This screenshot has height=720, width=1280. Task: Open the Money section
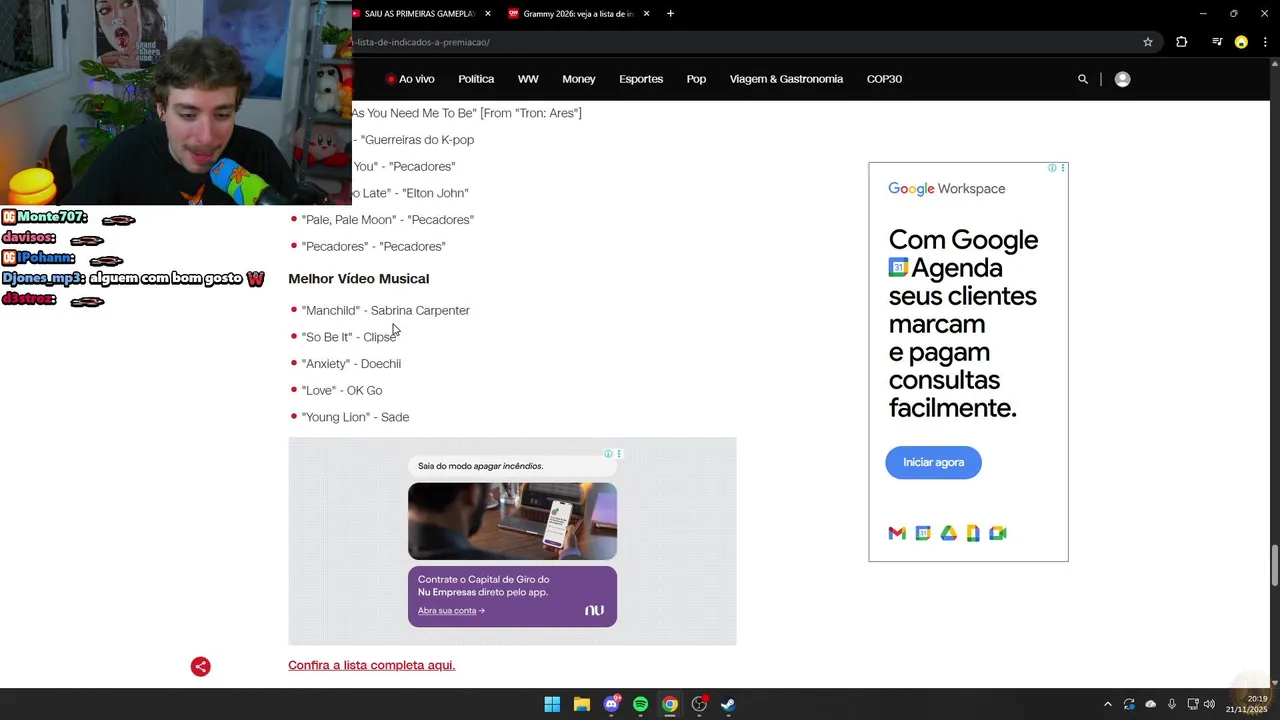(x=579, y=79)
